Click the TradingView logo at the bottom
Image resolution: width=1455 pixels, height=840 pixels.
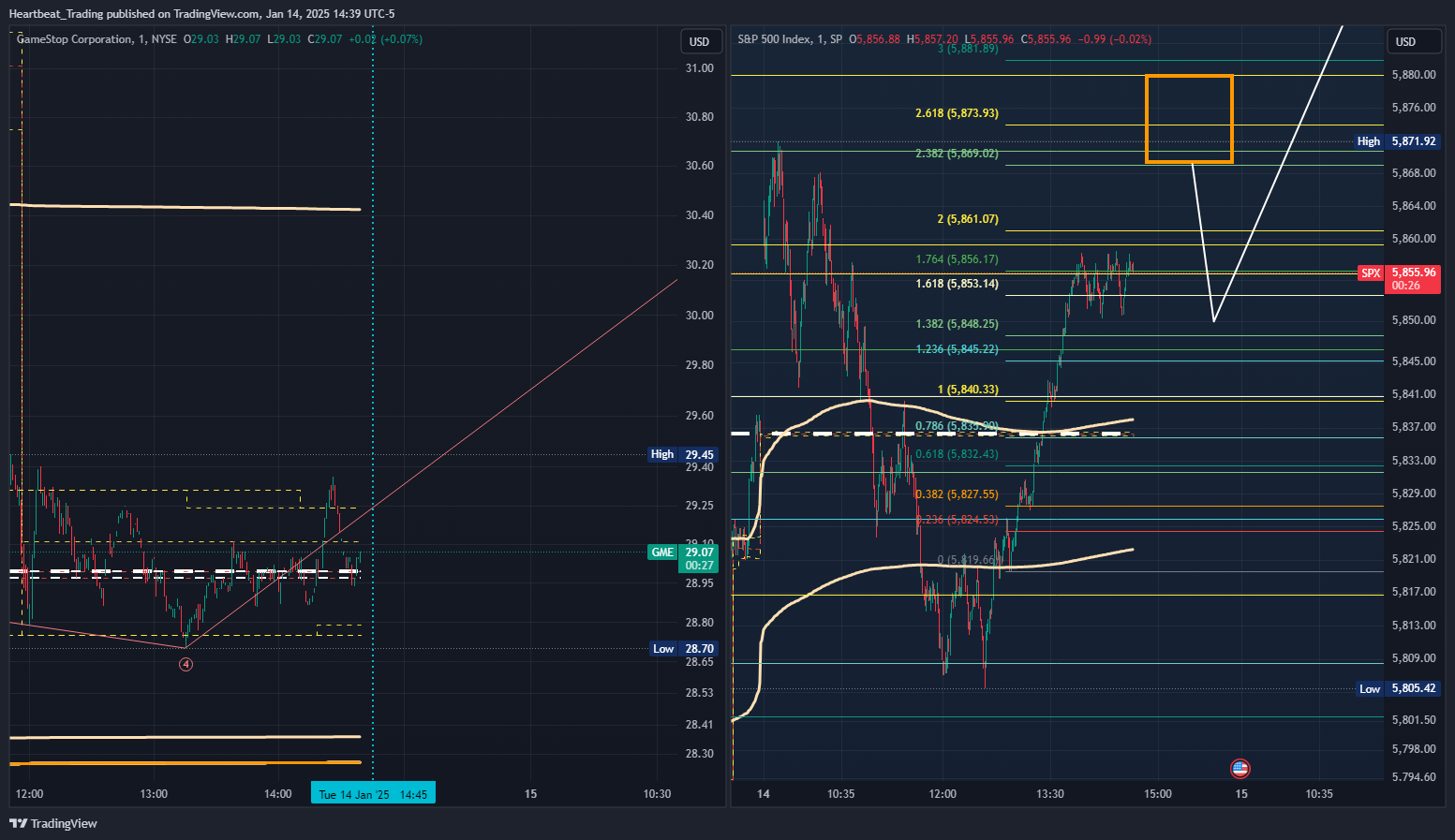pos(53,824)
